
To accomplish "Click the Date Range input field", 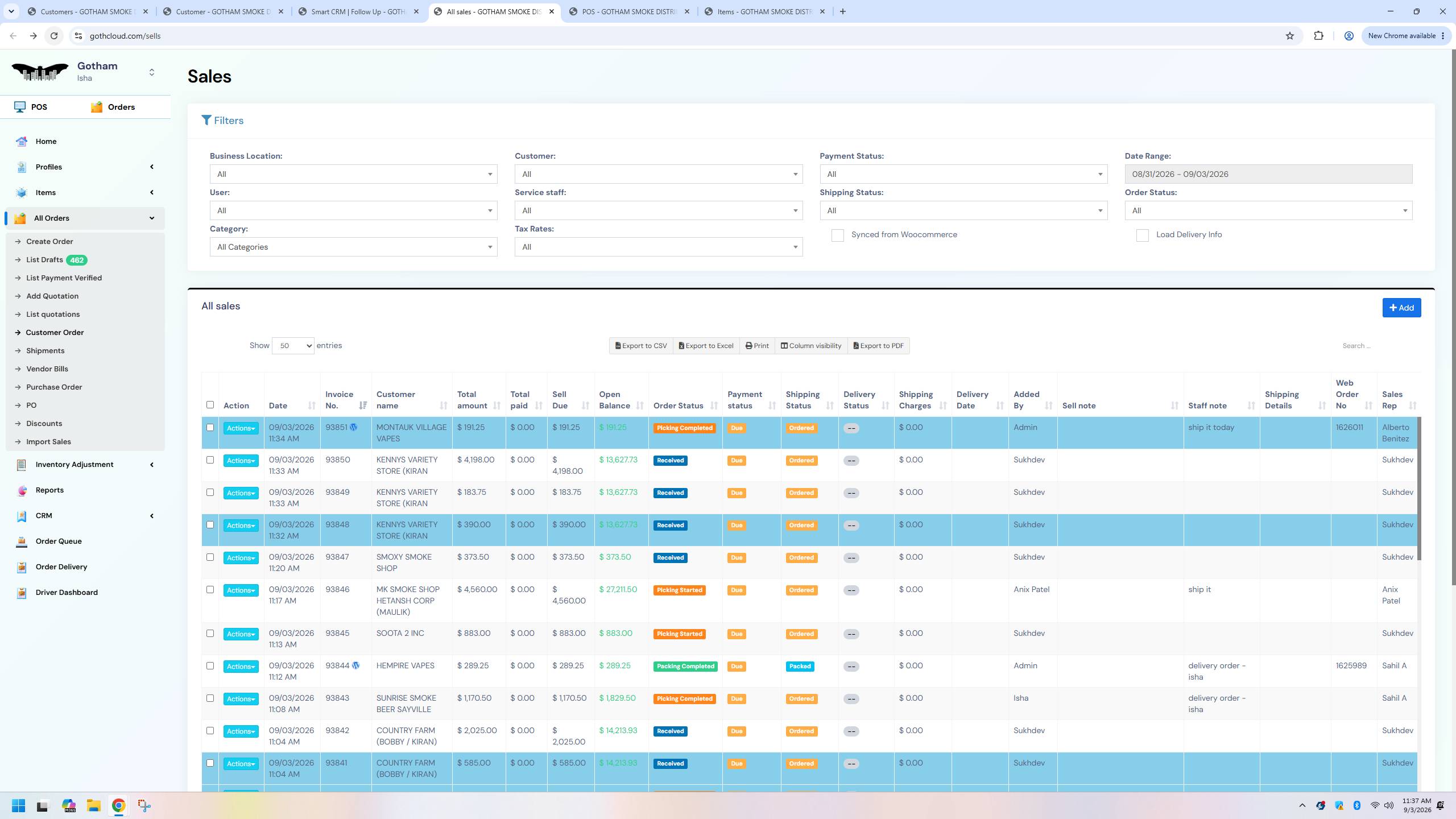I will (x=1268, y=174).
